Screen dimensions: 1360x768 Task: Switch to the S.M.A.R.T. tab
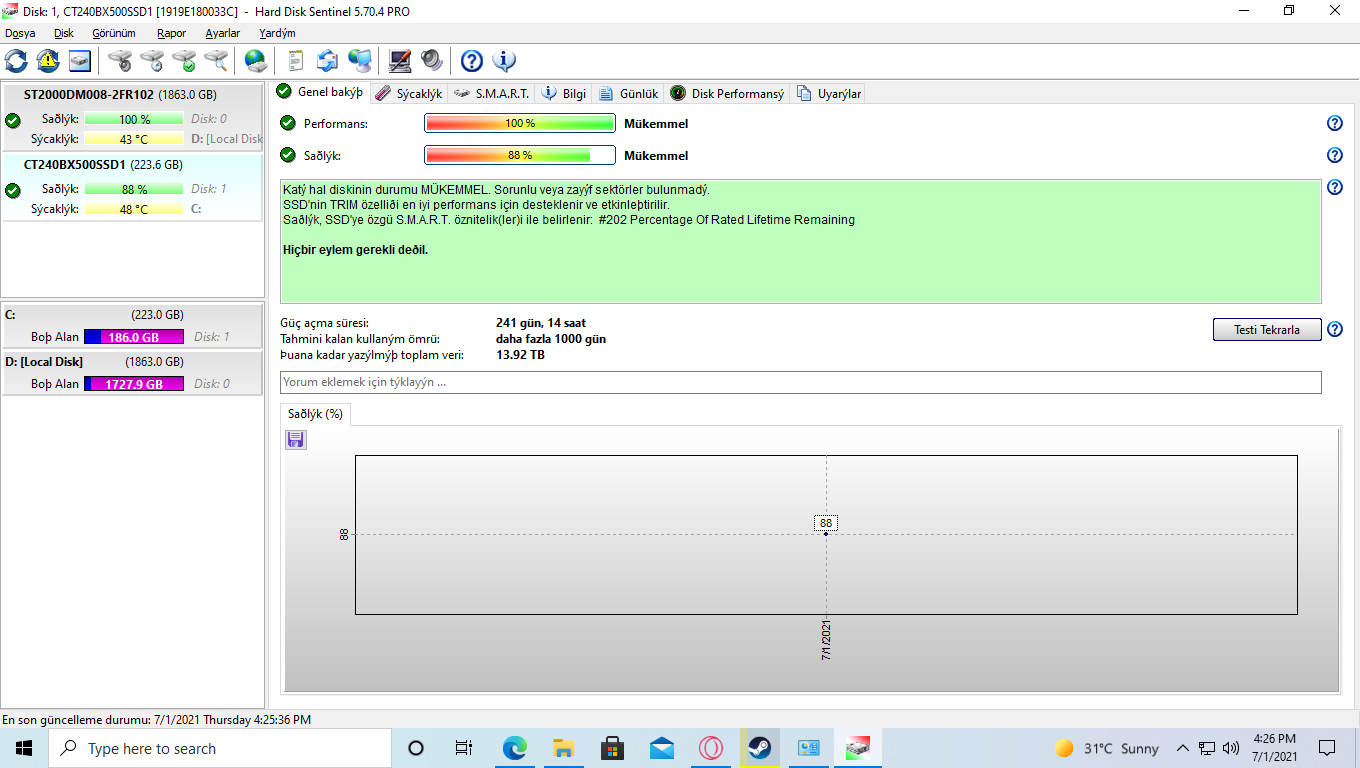pos(492,93)
